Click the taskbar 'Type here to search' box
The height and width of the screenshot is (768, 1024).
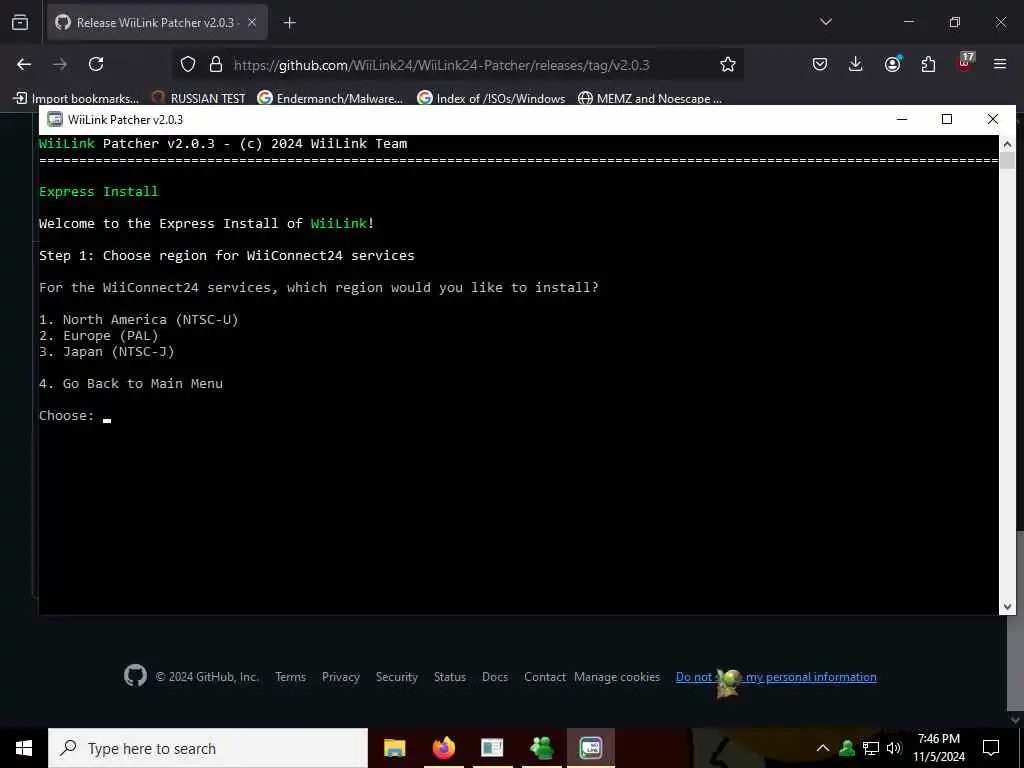click(x=208, y=748)
